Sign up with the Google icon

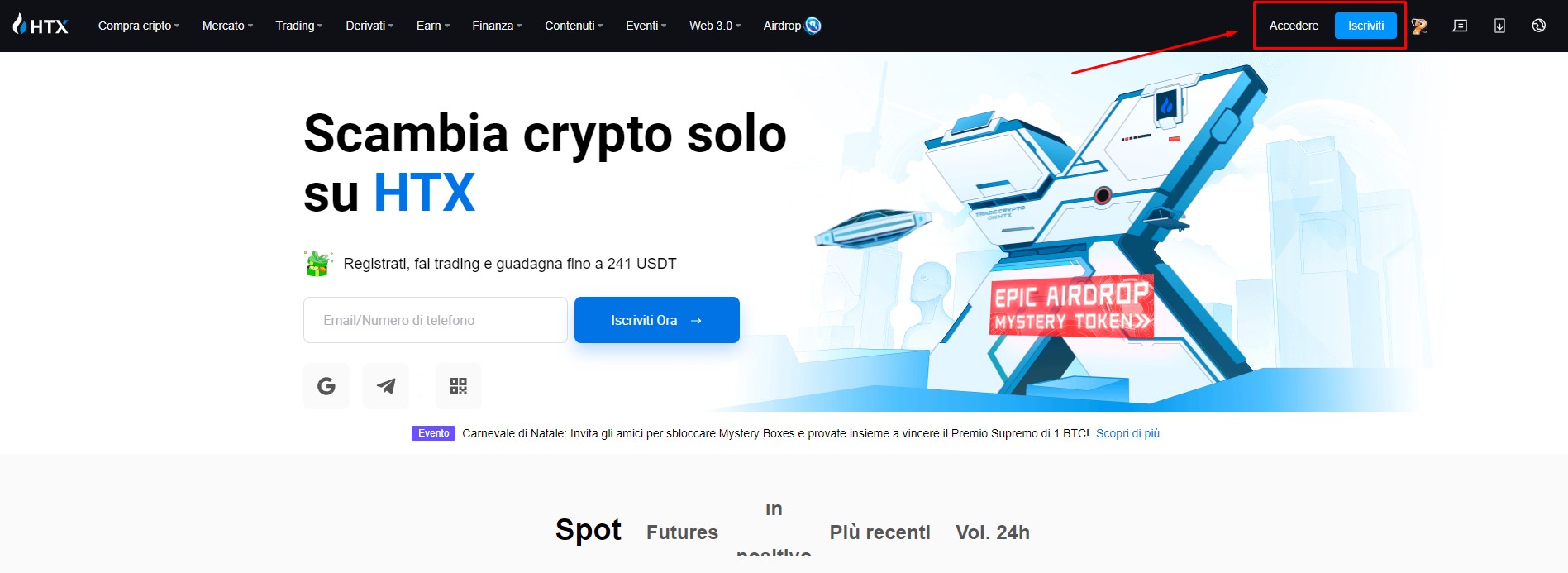pyautogui.click(x=326, y=385)
